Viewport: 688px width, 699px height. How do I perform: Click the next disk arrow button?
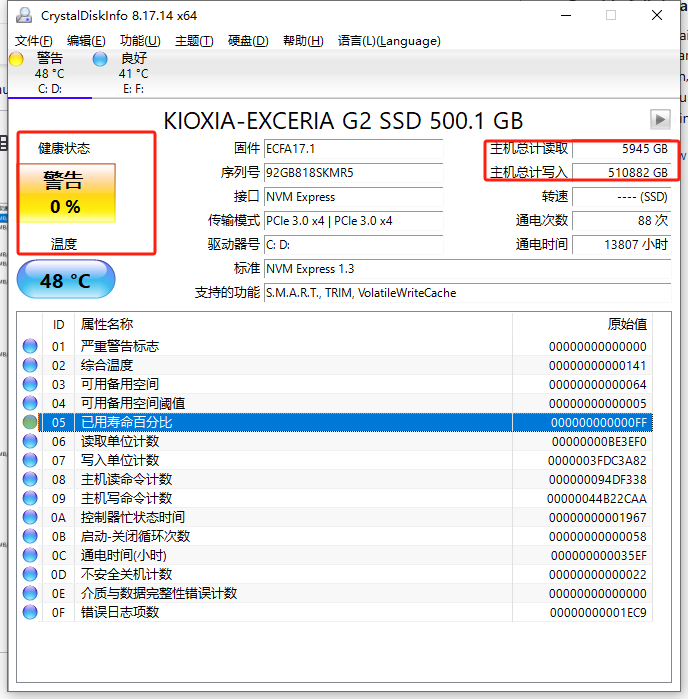click(x=660, y=119)
